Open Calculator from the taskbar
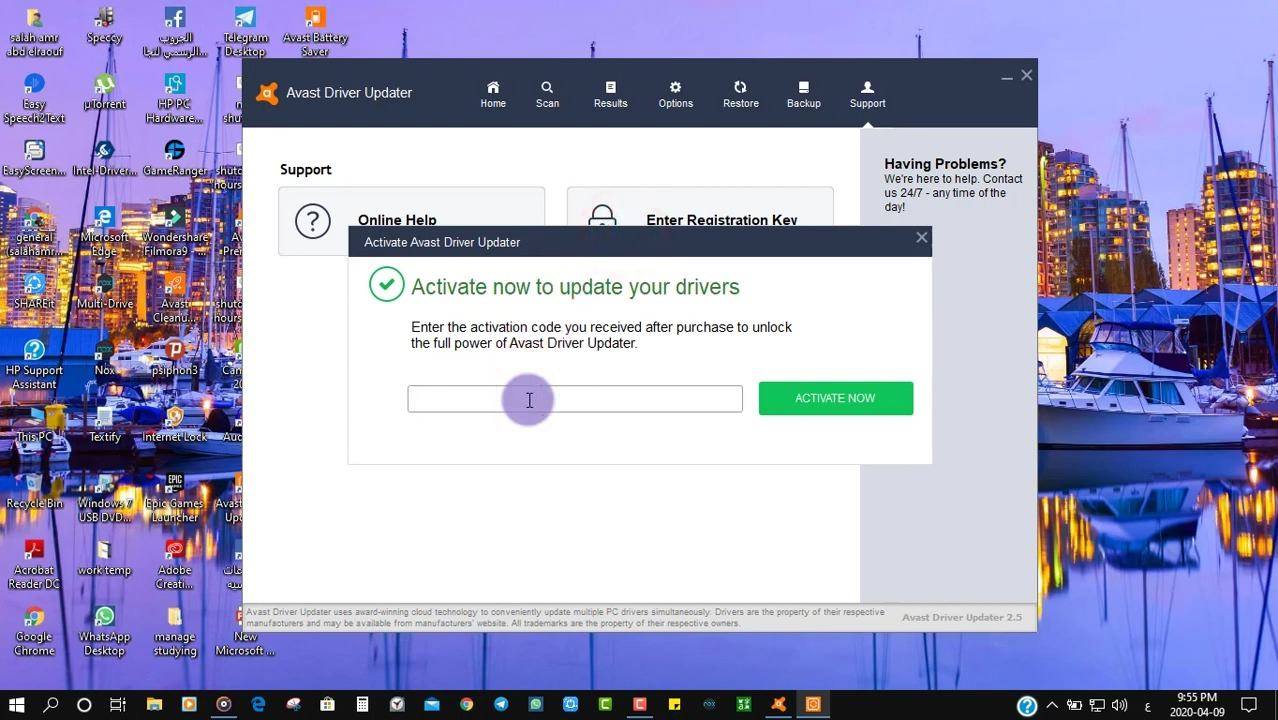1278x720 pixels. [x=362, y=704]
